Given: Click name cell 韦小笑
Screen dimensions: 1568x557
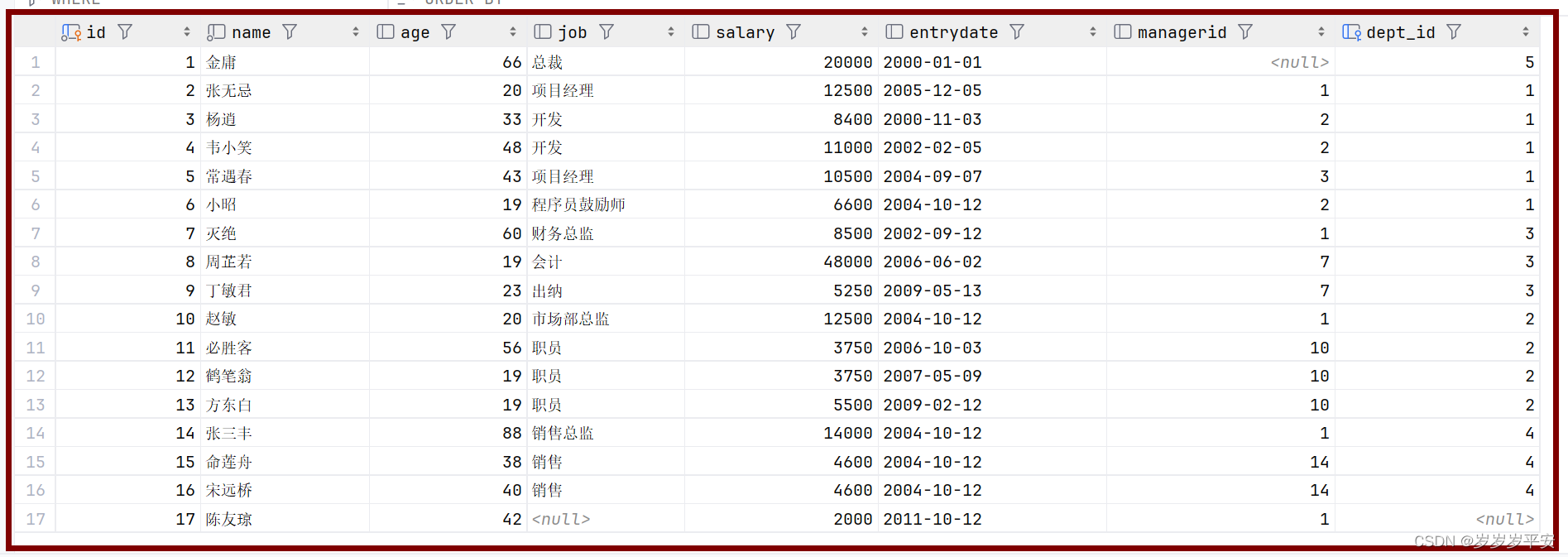Looking at the screenshot, I should pyautogui.click(x=229, y=147).
